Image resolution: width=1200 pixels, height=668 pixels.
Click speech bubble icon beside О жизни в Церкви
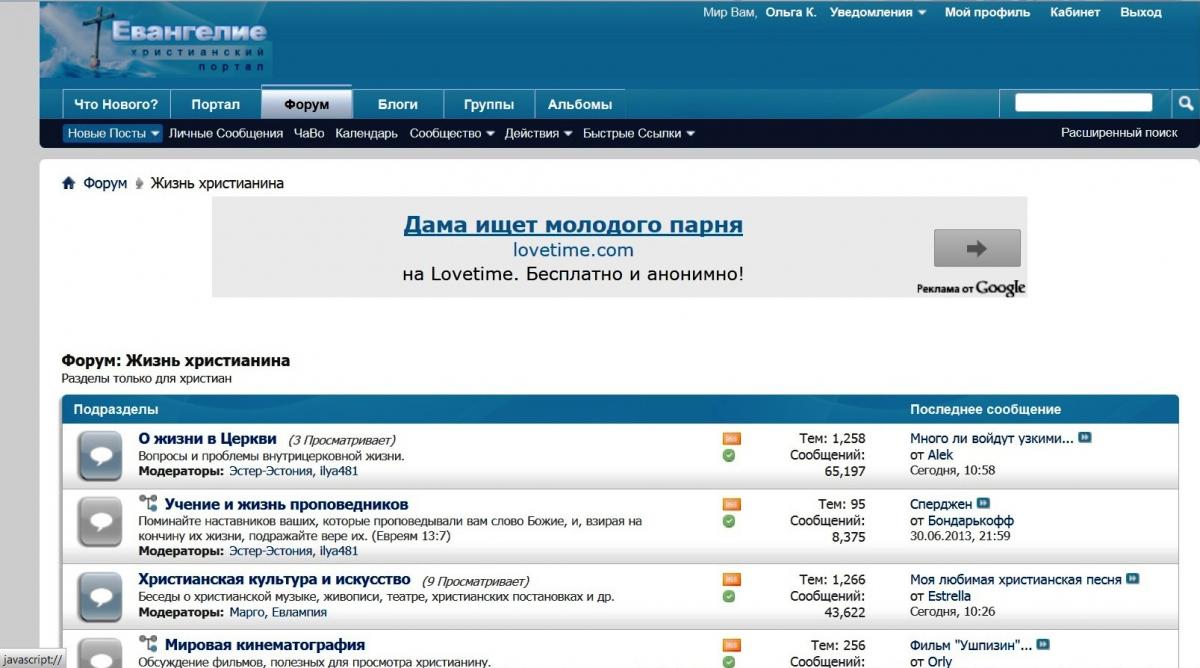tap(100, 457)
